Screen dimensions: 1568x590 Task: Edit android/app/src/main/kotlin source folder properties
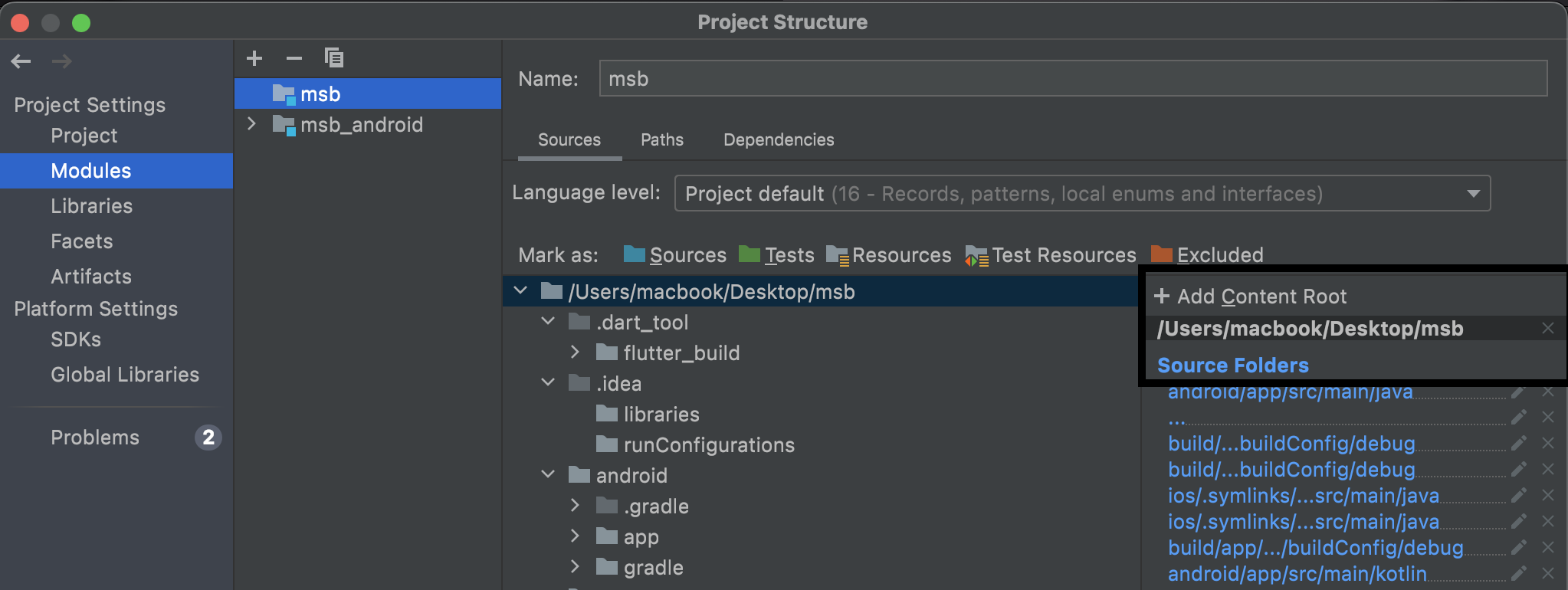pos(1518,574)
